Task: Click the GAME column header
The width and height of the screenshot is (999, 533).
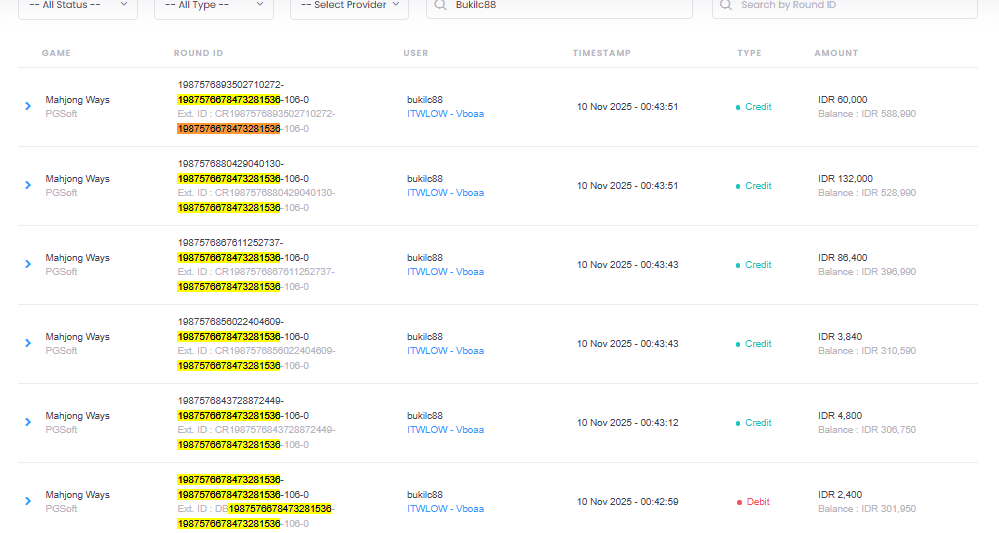Action: point(56,53)
